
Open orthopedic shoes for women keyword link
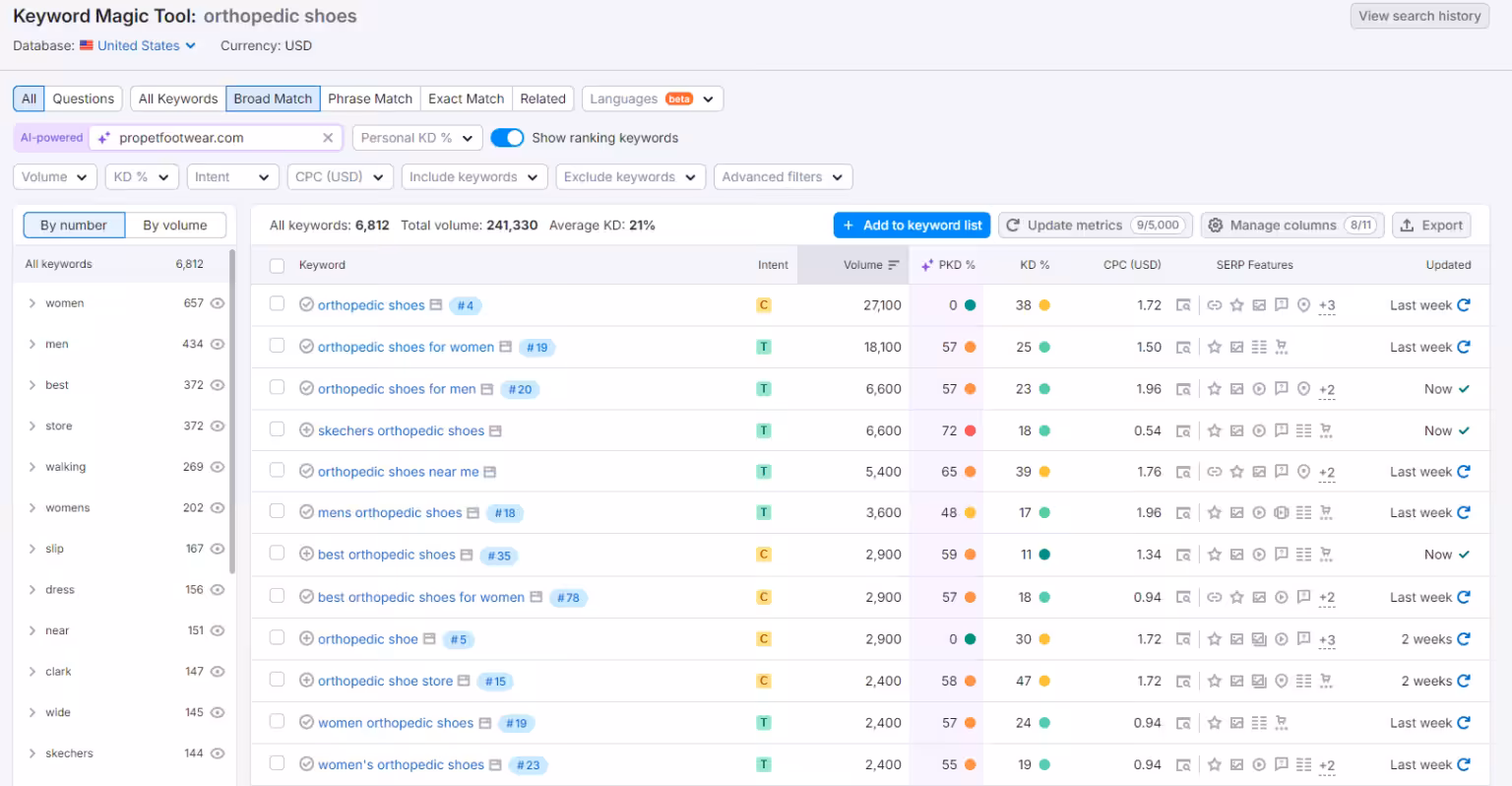(x=406, y=347)
